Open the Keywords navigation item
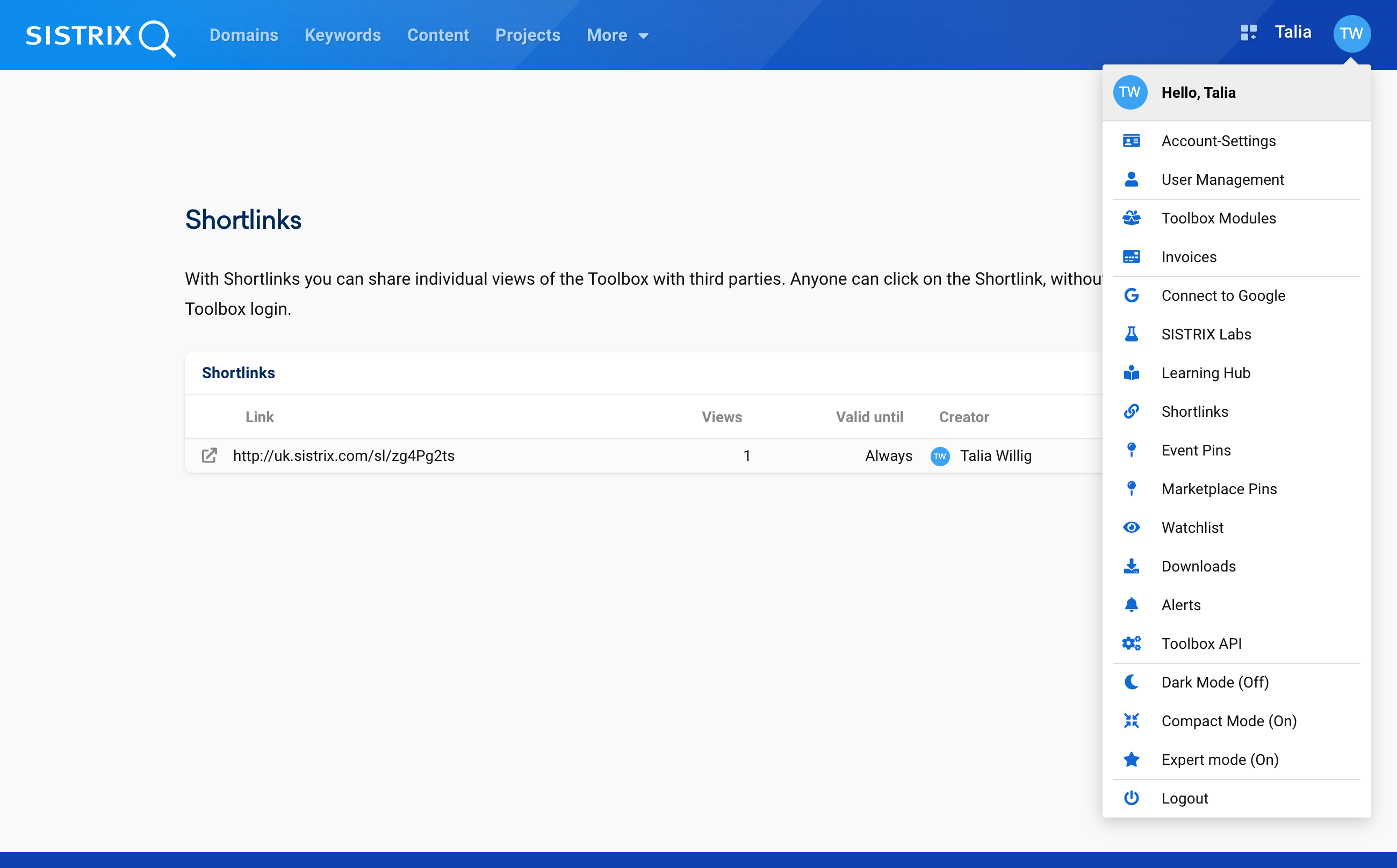This screenshot has width=1397, height=868. (x=342, y=35)
